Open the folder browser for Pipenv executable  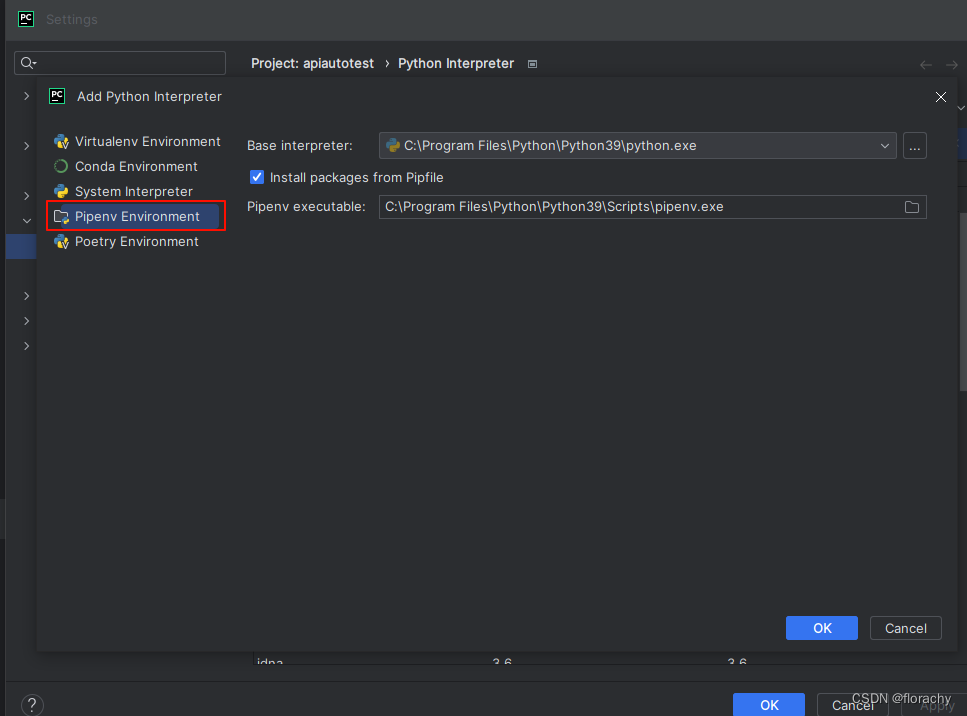[911, 207]
